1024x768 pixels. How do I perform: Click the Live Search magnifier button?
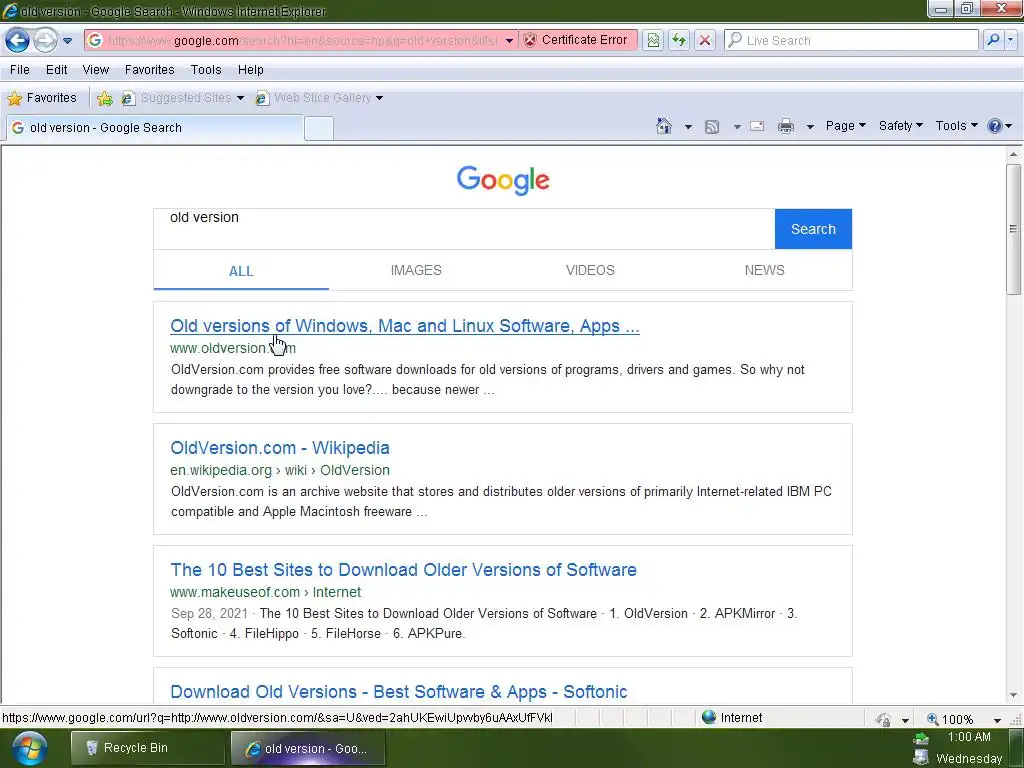click(993, 40)
